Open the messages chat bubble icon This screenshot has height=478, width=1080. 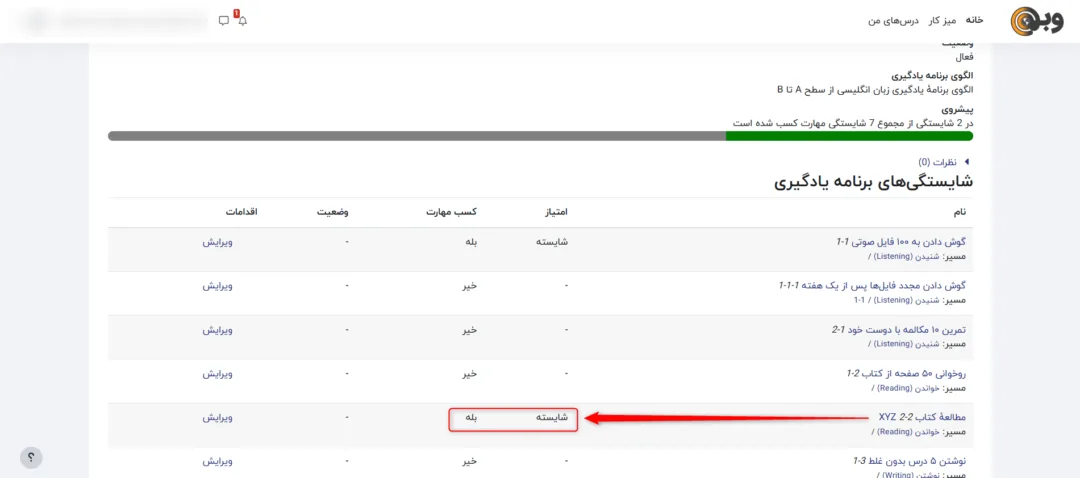click(x=224, y=20)
